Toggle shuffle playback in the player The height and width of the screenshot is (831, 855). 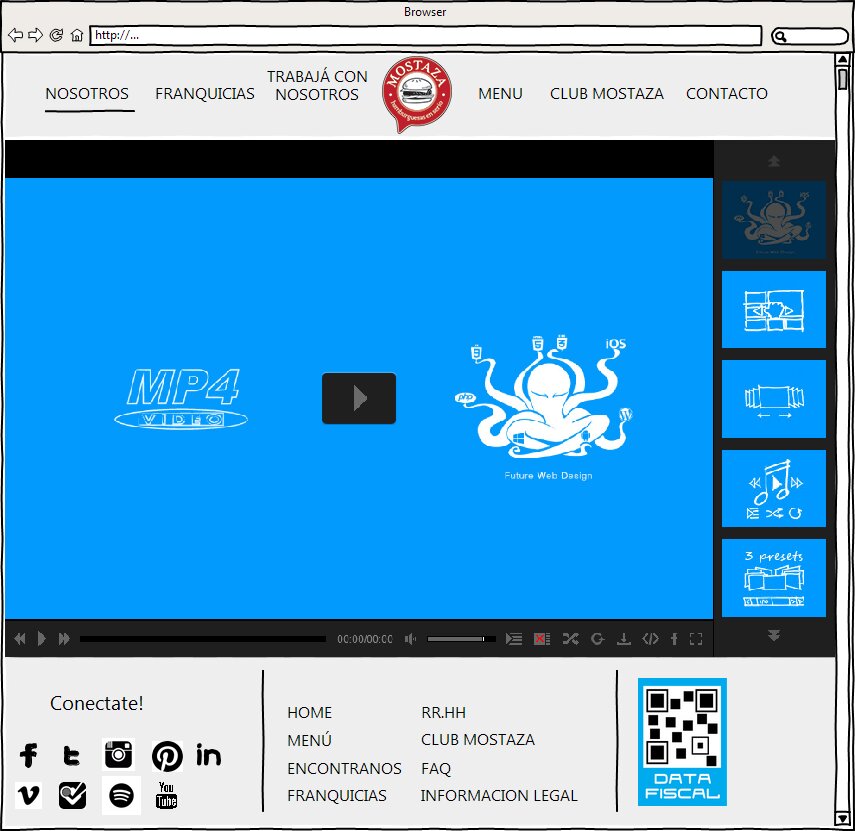point(570,639)
